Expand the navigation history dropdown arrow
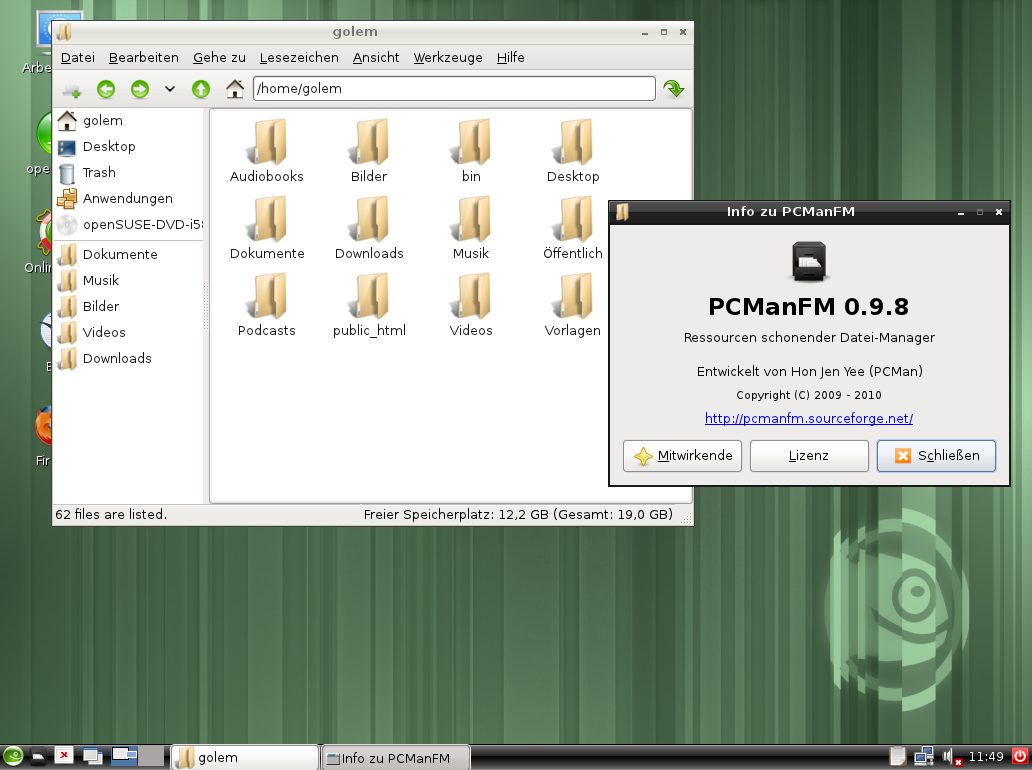1032x770 pixels. [168, 89]
